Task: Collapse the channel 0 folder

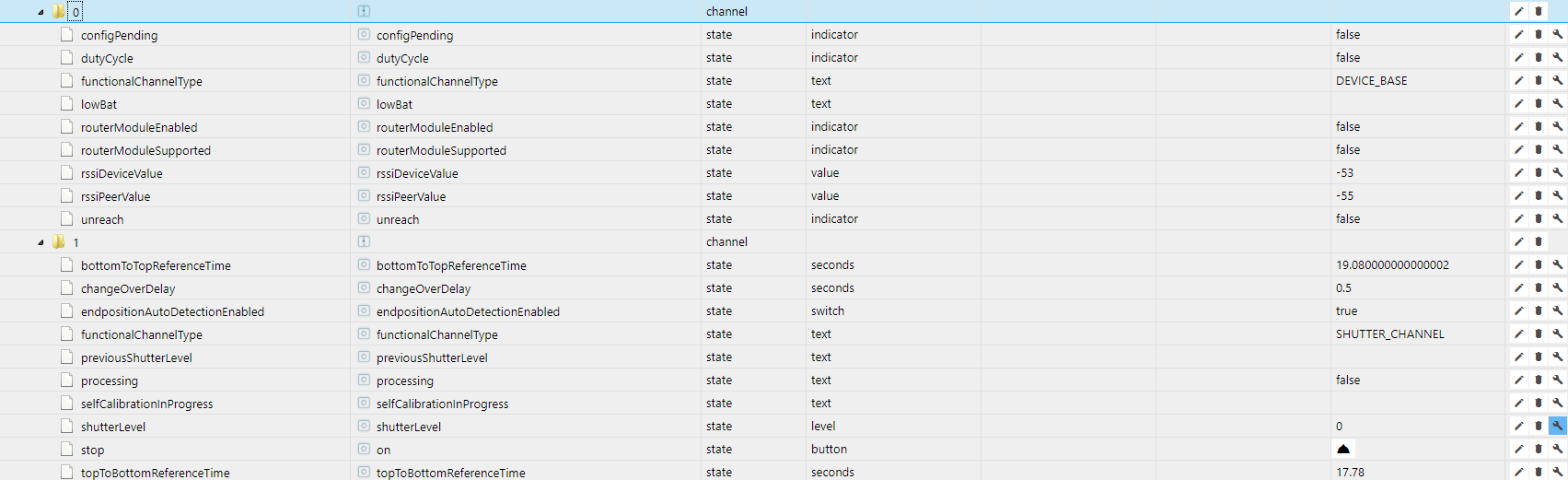Action: click(x=41, y=12)
